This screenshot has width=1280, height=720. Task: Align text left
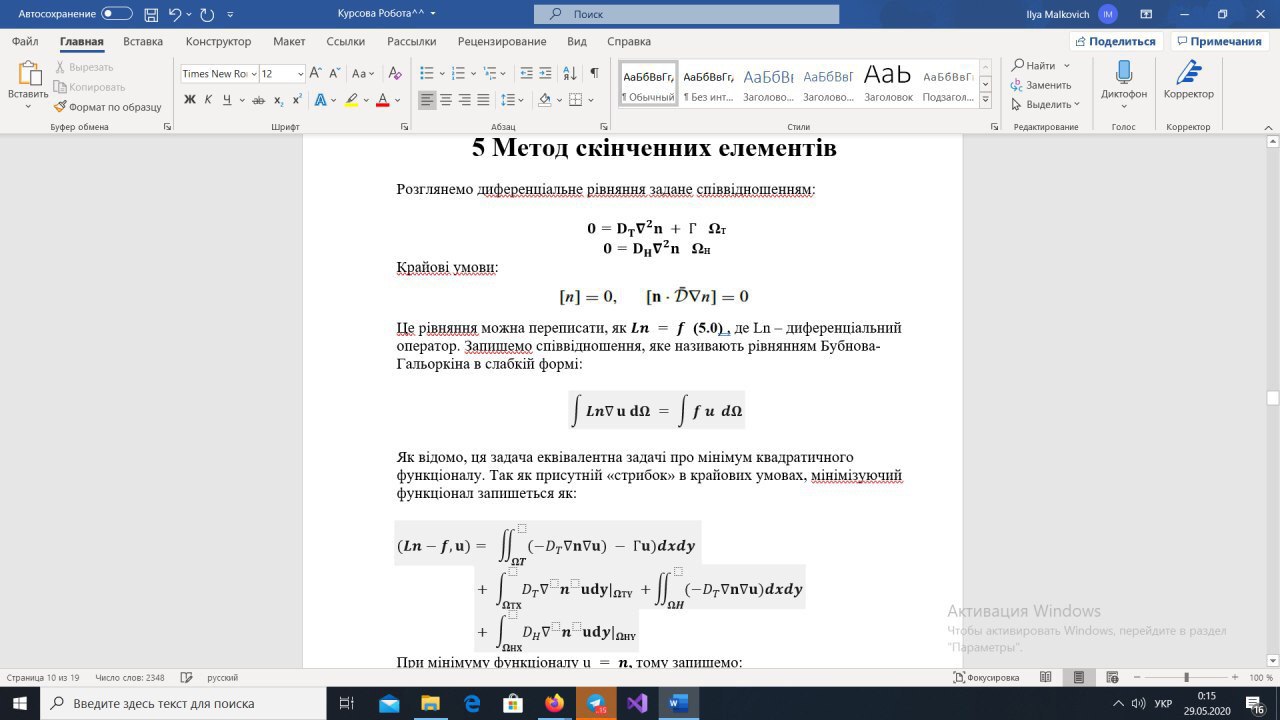tap(427, 100)
